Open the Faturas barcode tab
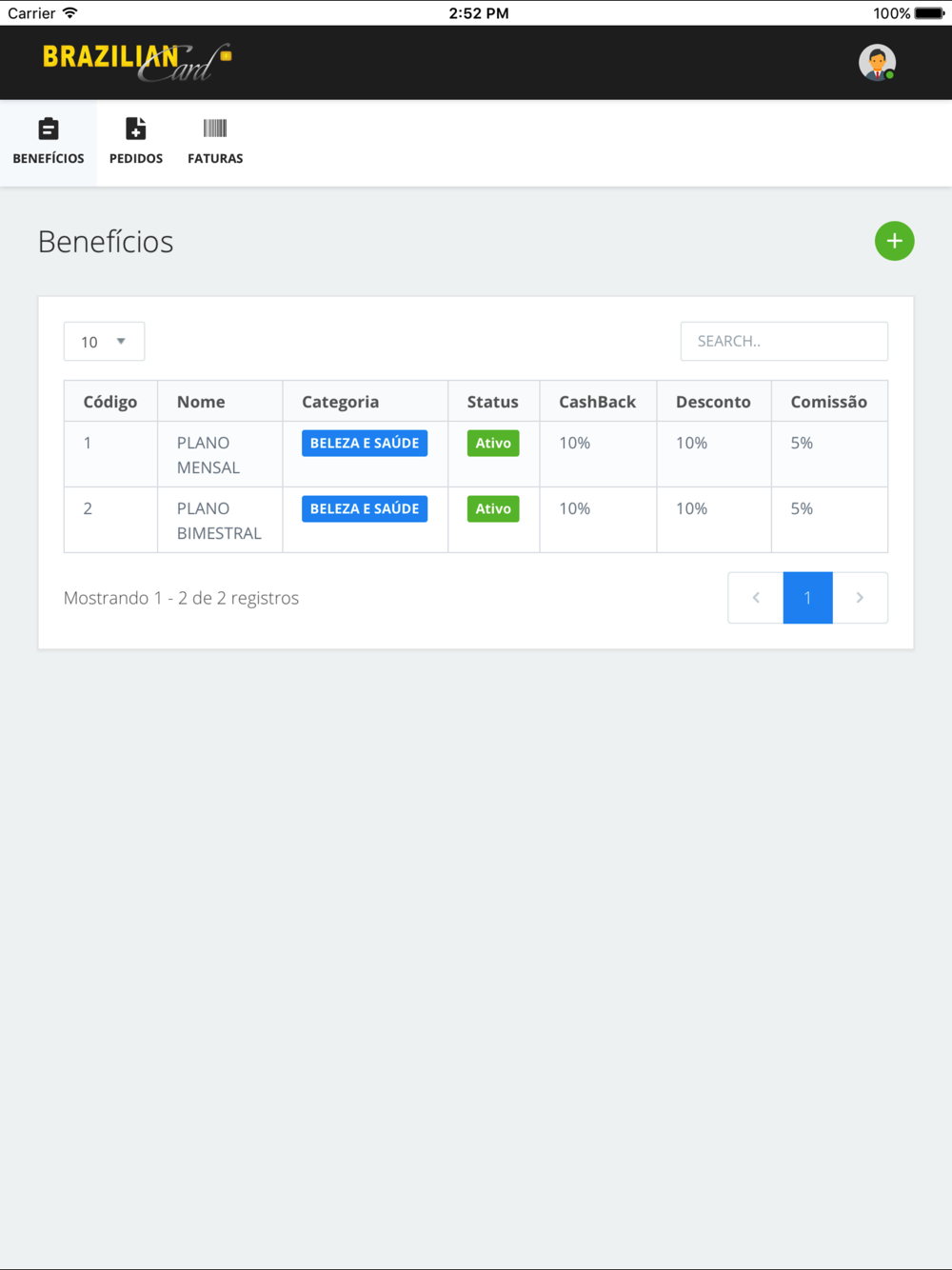The width and height of the screenshot is (952, 1270). click(x=215, y=142)
